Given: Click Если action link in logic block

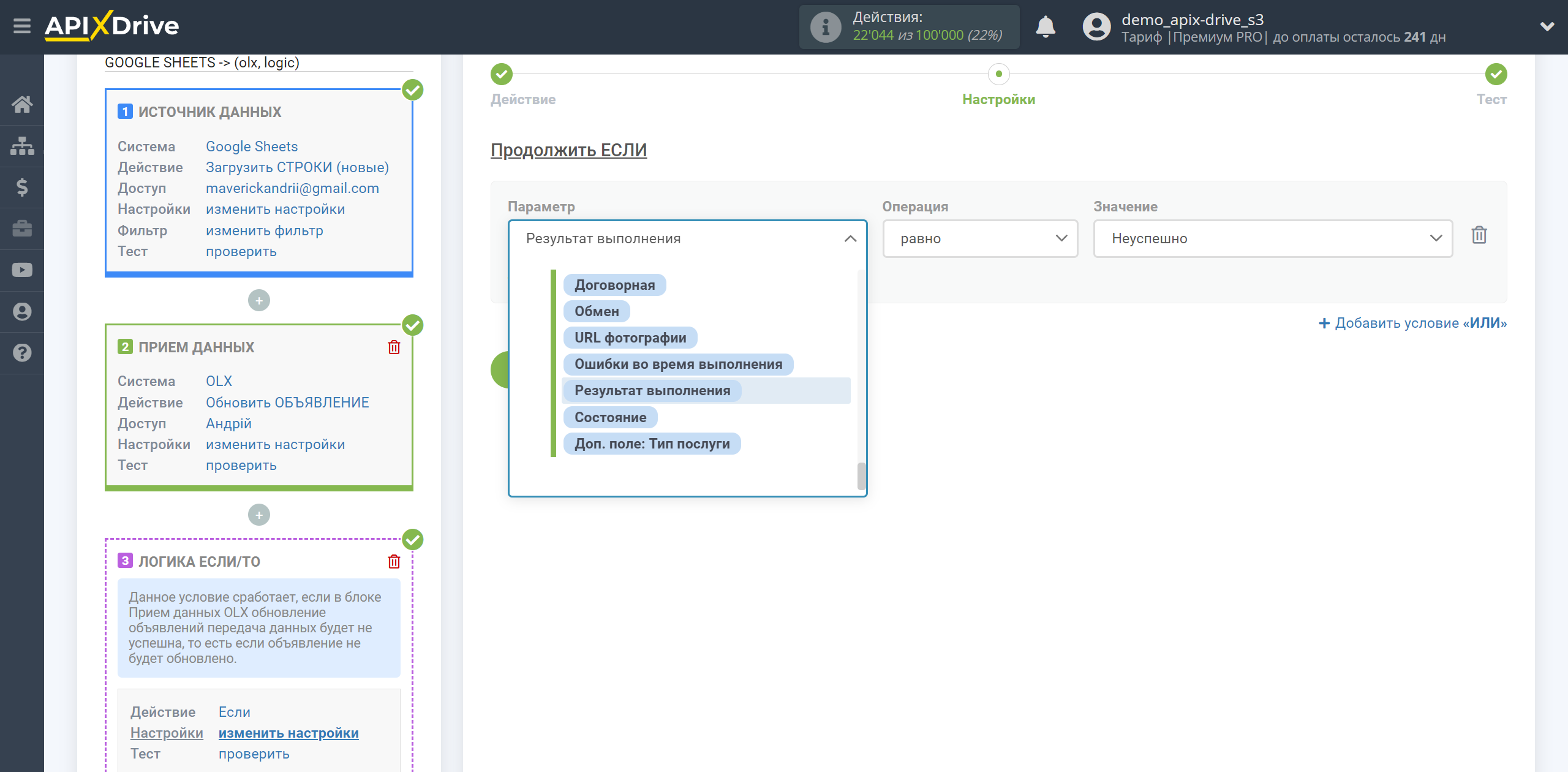Looking at the screenshot, I should [x=234, y=712].
